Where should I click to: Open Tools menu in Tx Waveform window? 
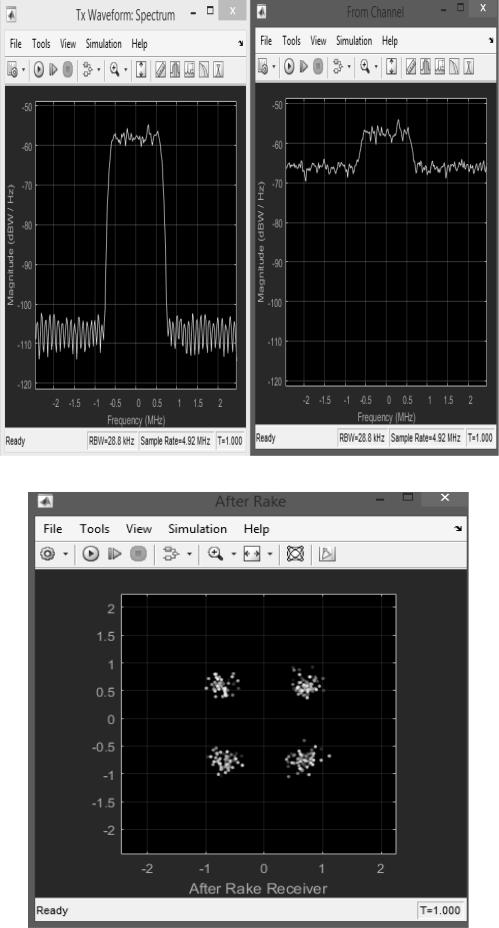(41, 44)
